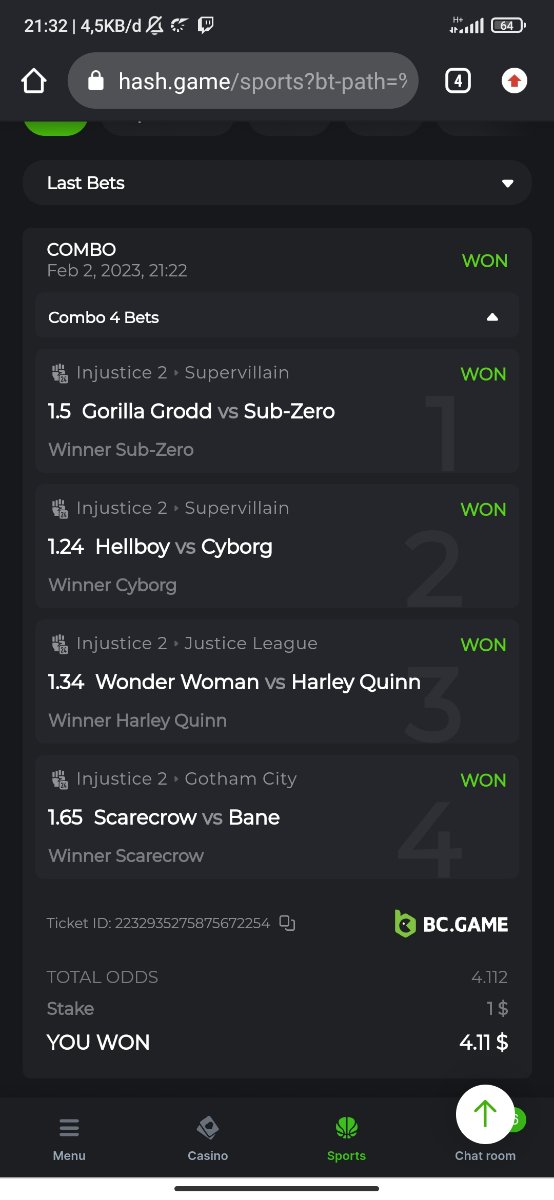Tap the green scroll-to-top arrow button
The height and width of the screenshot is (1200, 554).
(485, 1113)
